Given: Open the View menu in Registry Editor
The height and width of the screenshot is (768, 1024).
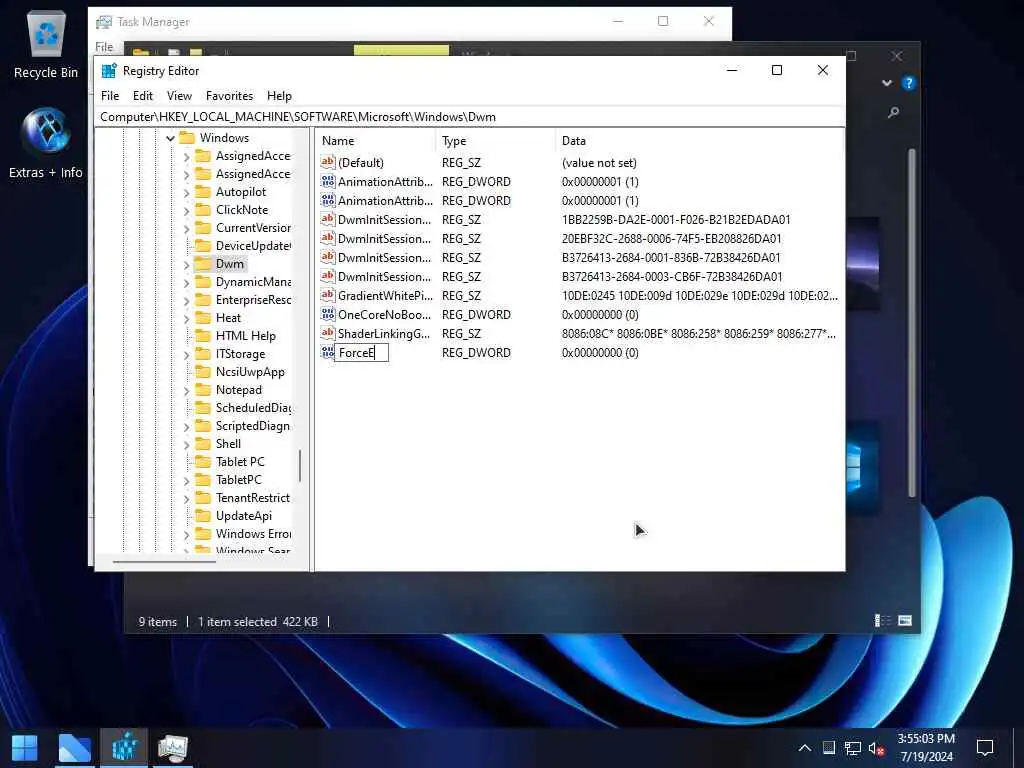Looking at the screenshot, I should point(179,96).
